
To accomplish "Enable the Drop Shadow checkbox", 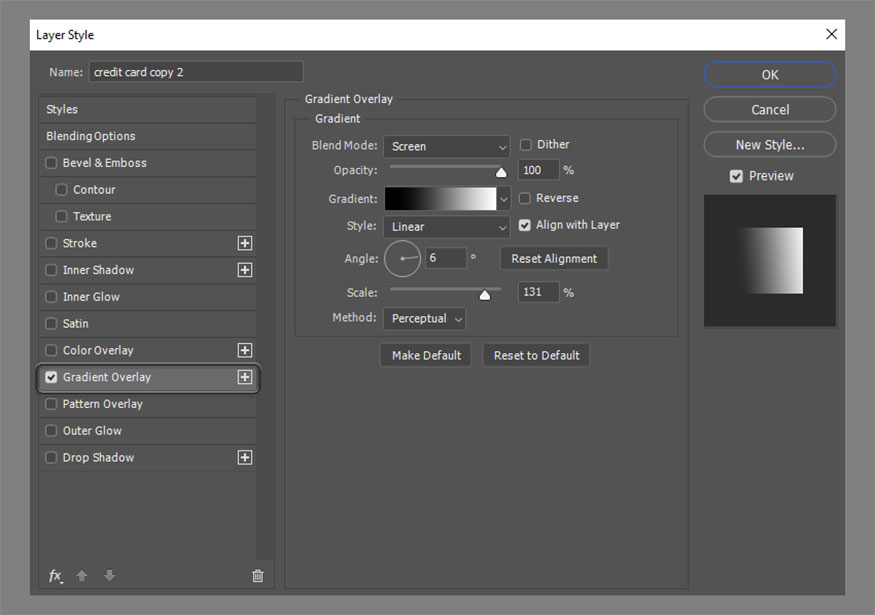I will click(51, 458).
